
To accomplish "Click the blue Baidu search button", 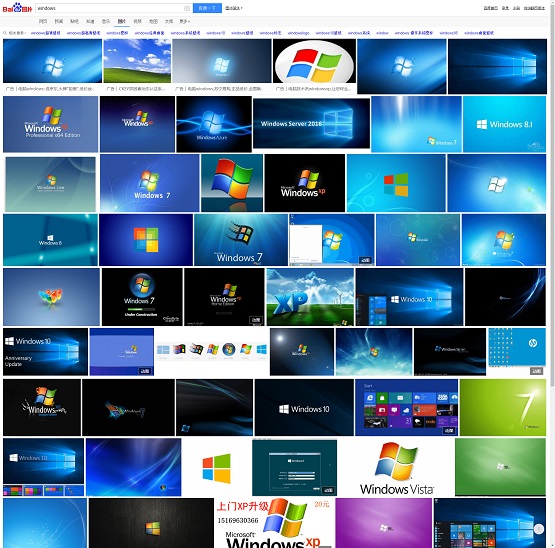I will (x=207, y=8).
